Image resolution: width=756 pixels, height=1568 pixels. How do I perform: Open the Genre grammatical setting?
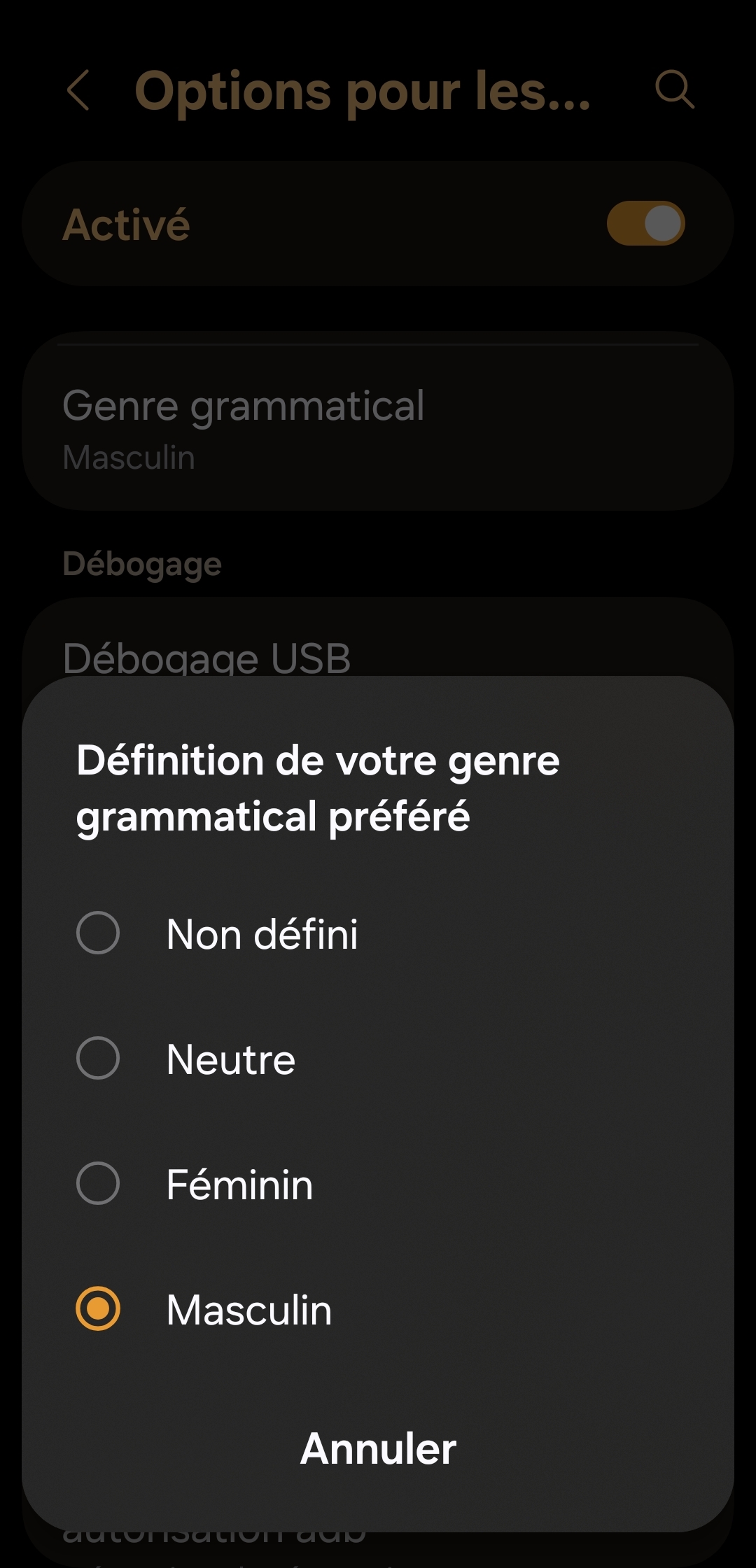[243, 406]
